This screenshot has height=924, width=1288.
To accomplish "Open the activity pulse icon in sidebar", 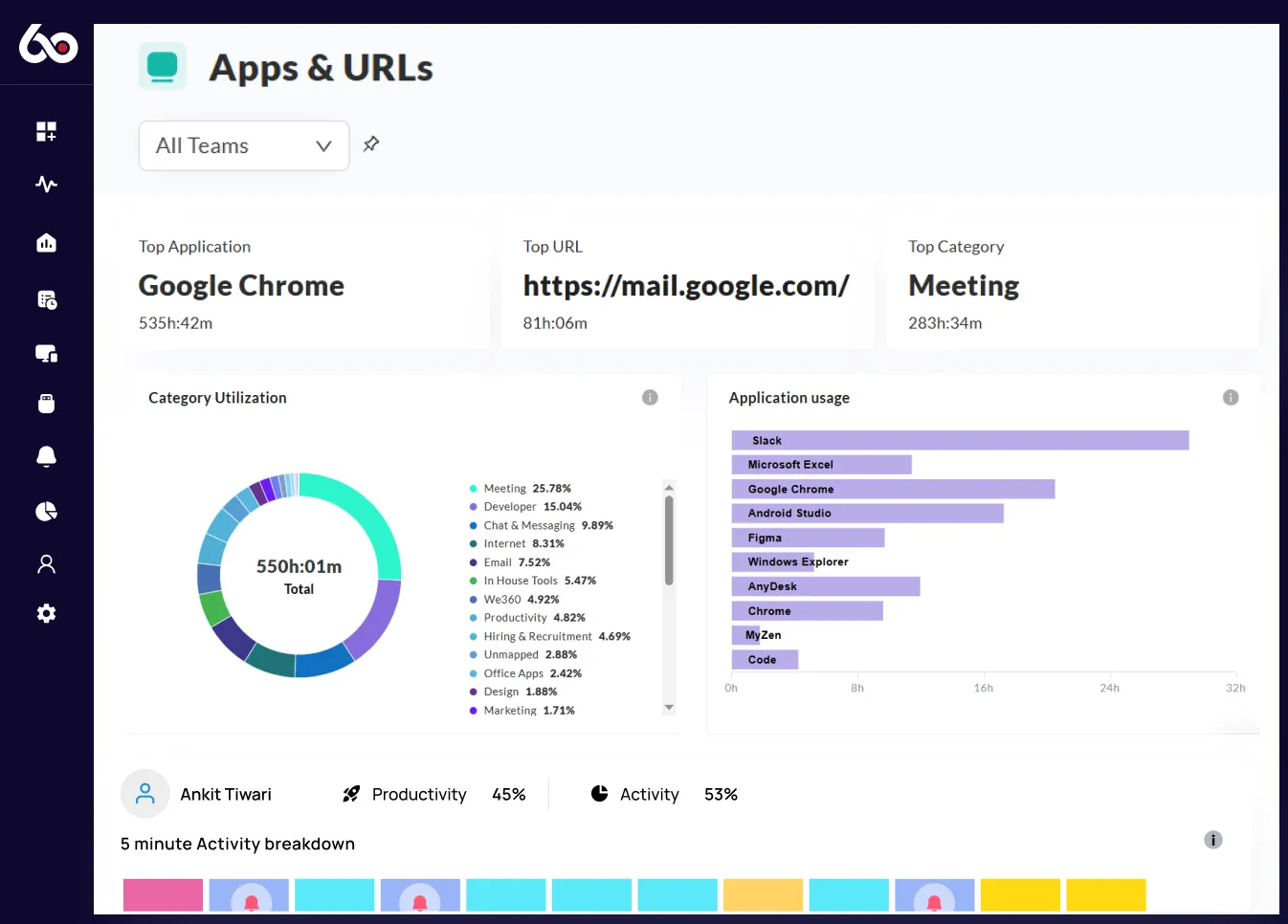I will (x=46, y=184).
